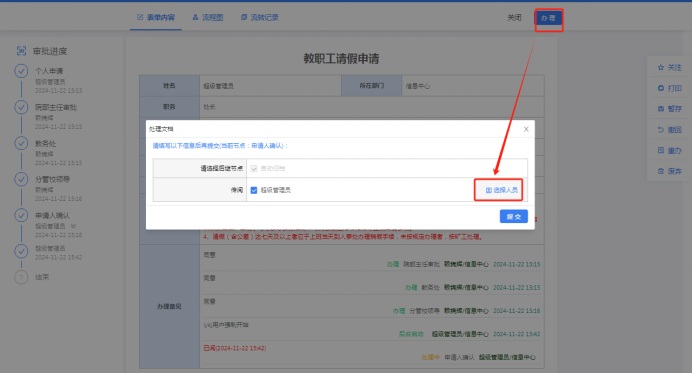Click the 审批进度 scan icon
693x373 pixels.
21,51
